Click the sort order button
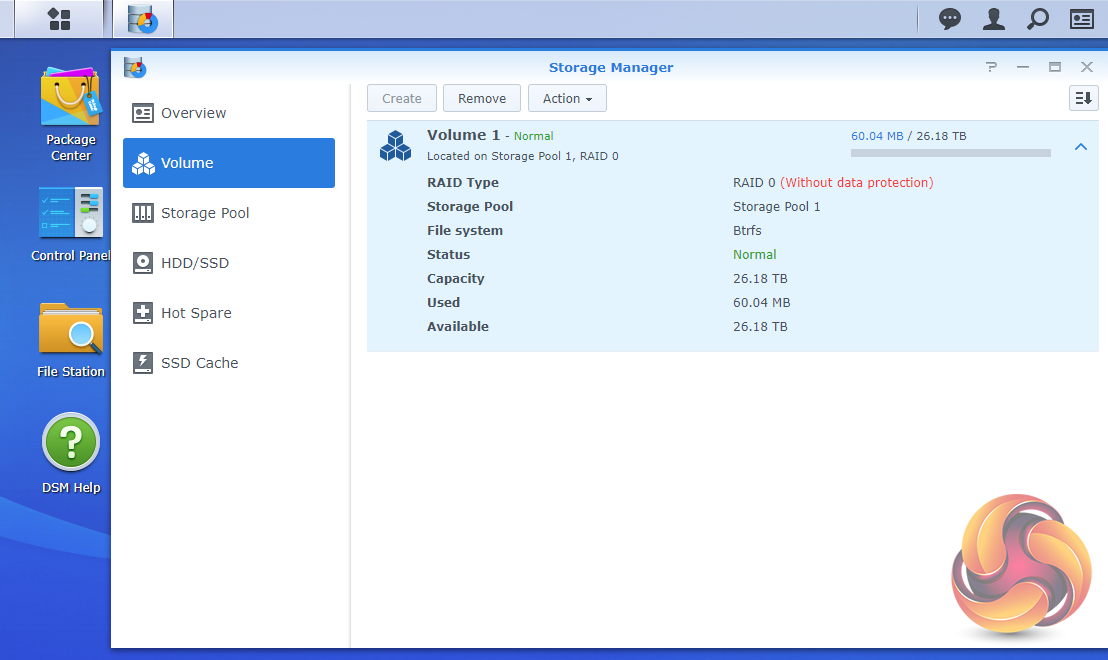 [1083, 98]
